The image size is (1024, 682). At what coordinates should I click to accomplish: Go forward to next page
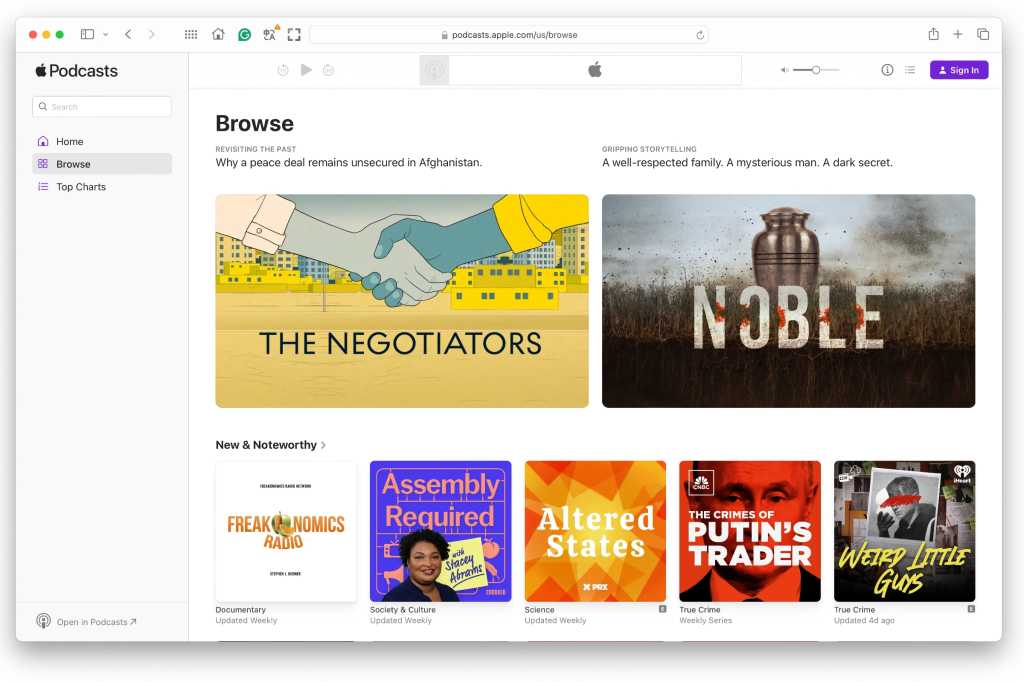point(152,35)
